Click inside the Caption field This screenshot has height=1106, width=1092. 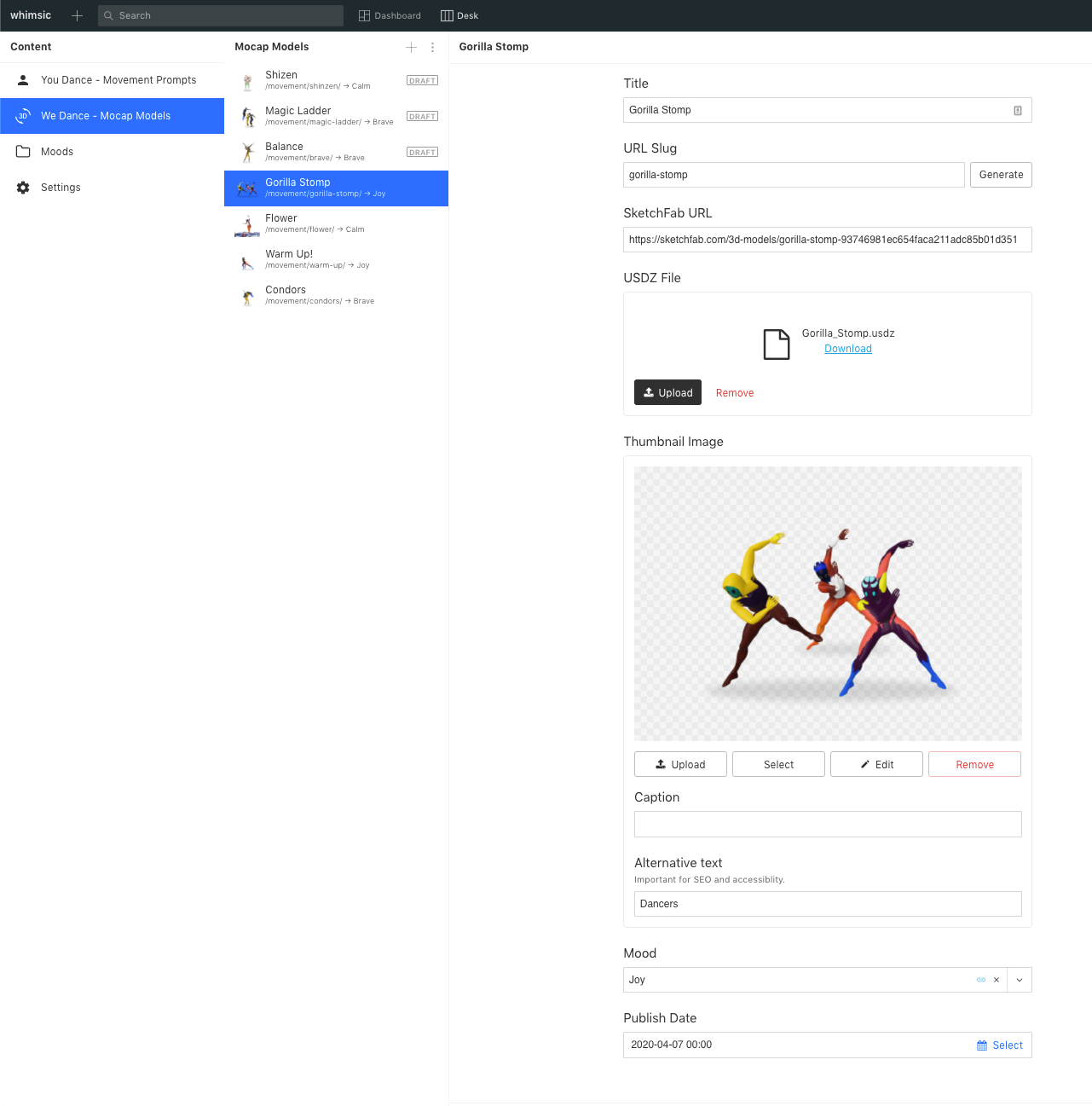point(827,824)
